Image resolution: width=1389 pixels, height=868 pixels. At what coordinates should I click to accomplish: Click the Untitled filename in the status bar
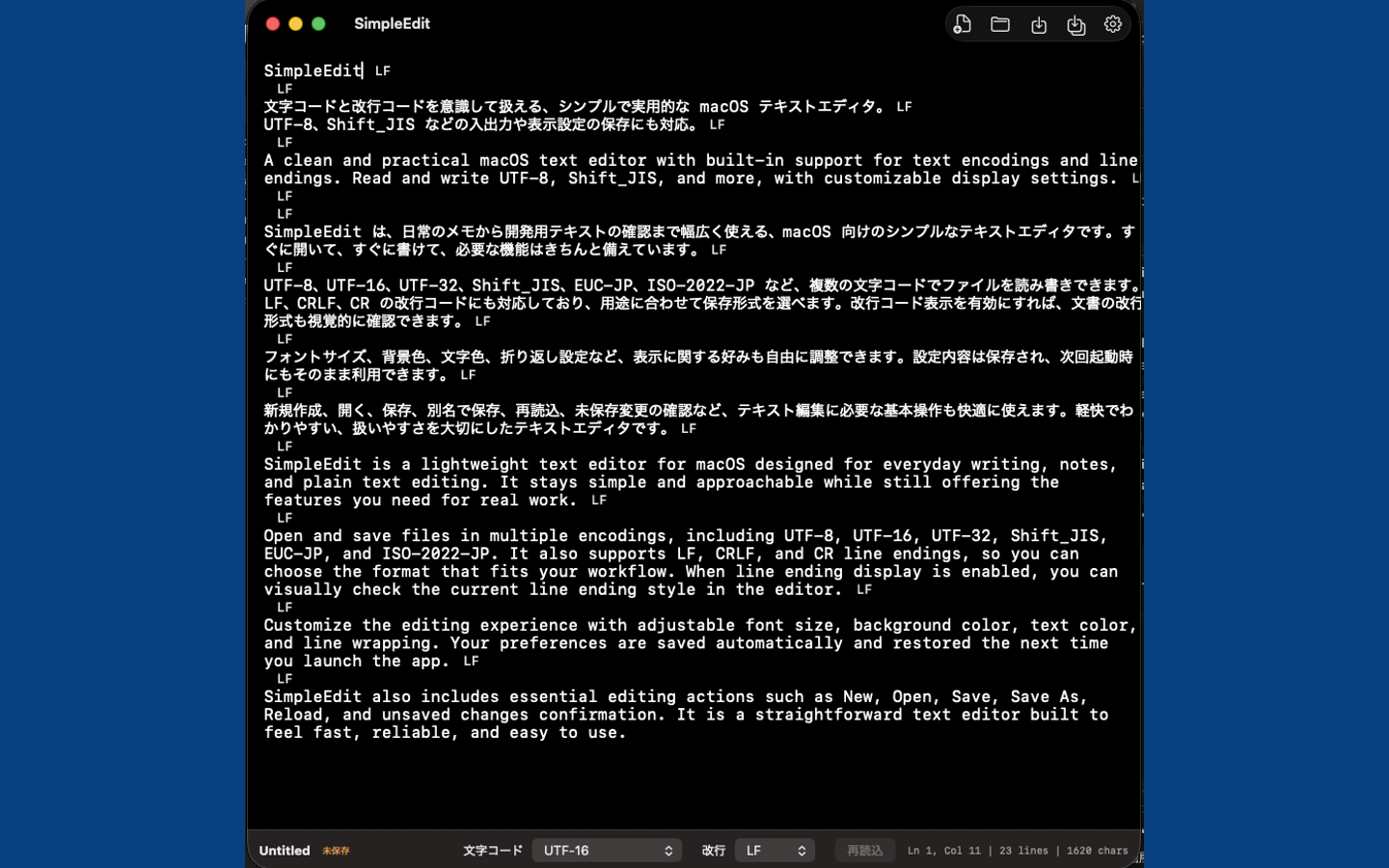284,850
